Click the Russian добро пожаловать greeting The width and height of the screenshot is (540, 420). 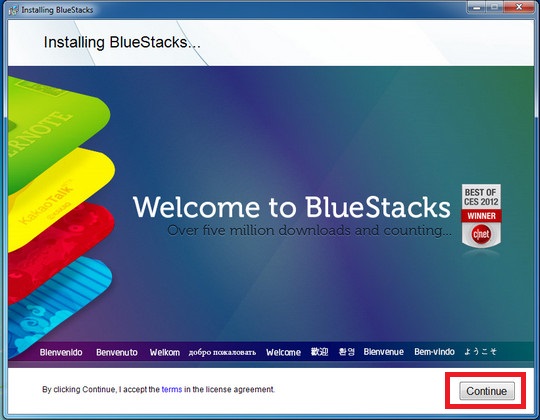pos(222,353)
